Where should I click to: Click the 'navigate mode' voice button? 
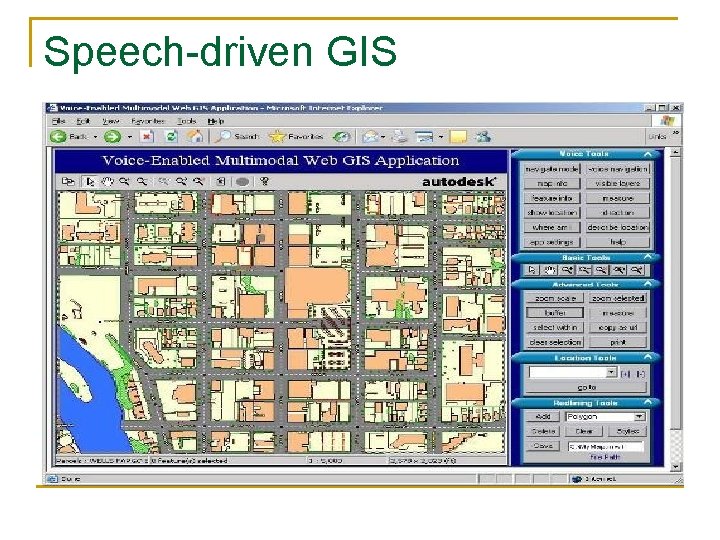[x=551, y=169]
